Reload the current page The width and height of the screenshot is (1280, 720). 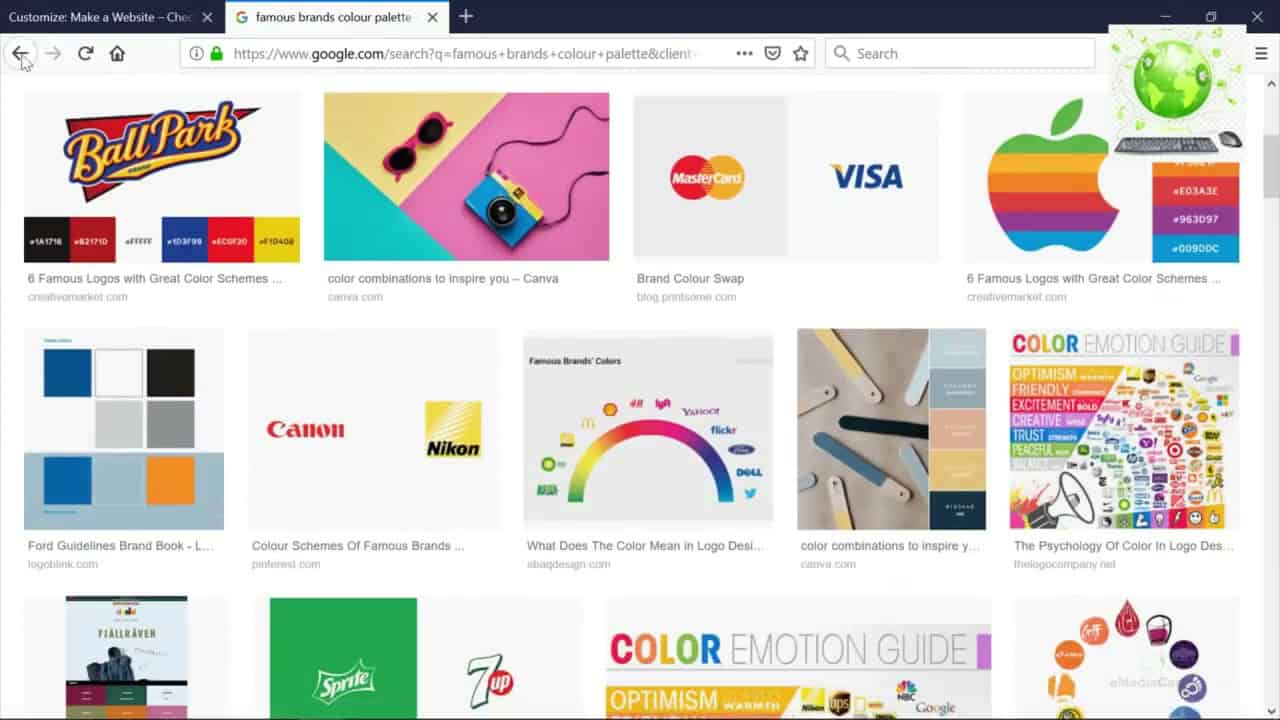coord(84,53)
